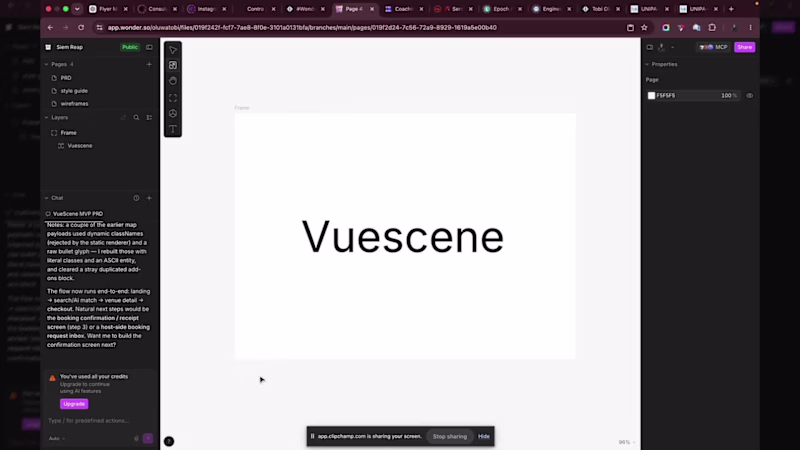This screenshot has width=800, height=450.
Task: Stop sharing the screen
Action: (449, 436)
